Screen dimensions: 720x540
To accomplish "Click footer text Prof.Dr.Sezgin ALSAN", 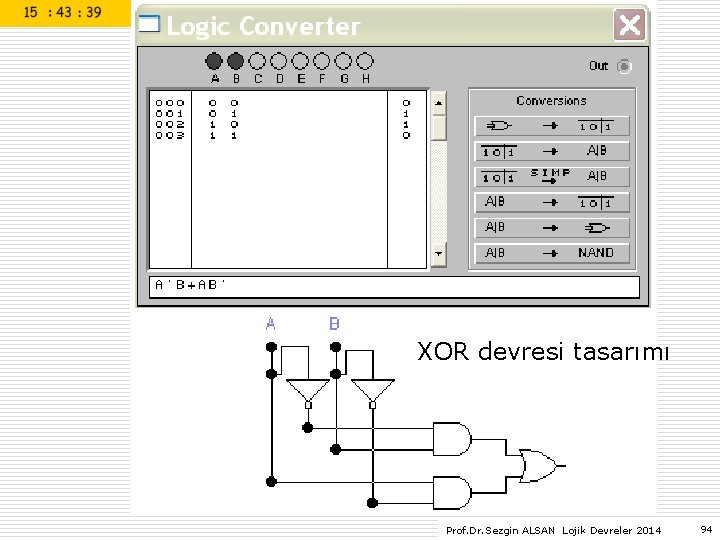I will [500, 530].
